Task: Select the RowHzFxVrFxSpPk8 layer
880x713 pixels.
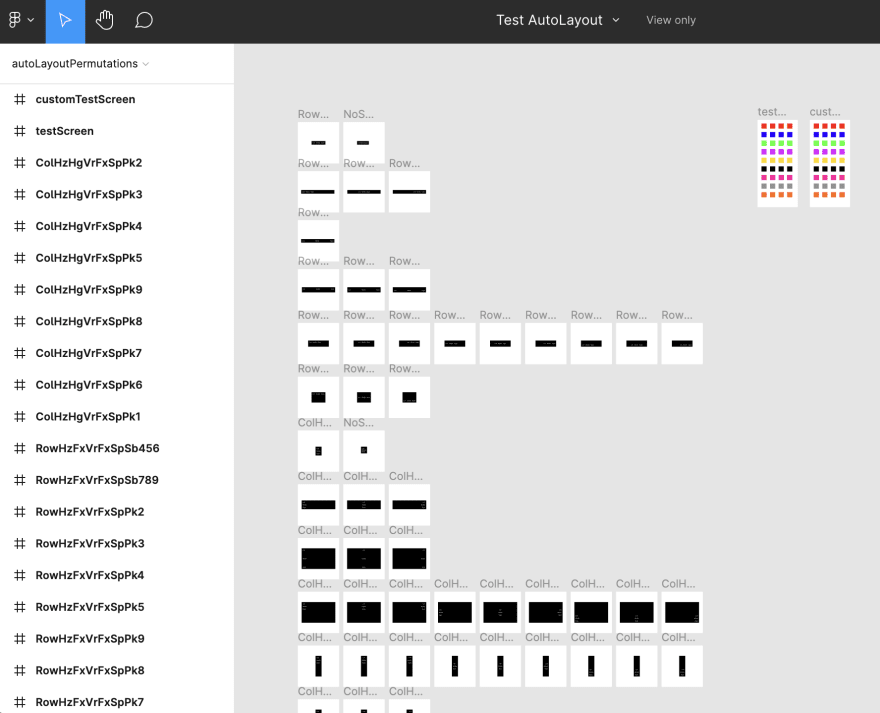Action: 117,670
